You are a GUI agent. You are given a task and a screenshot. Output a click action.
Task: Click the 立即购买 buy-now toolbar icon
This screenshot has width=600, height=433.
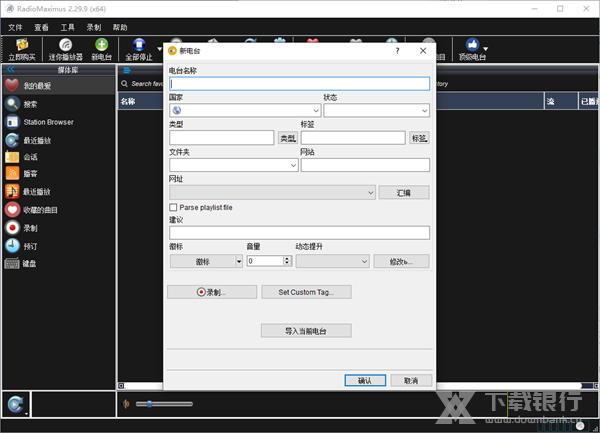coord(22,49)
